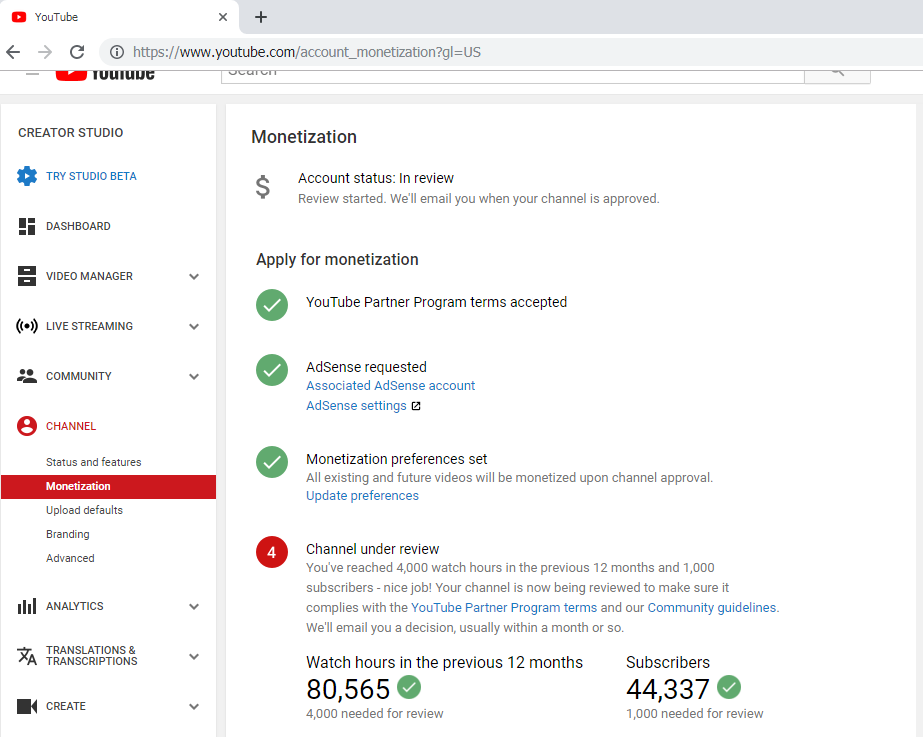
Task: Click the browser forward arrow
Action: [x=45, y=52]
